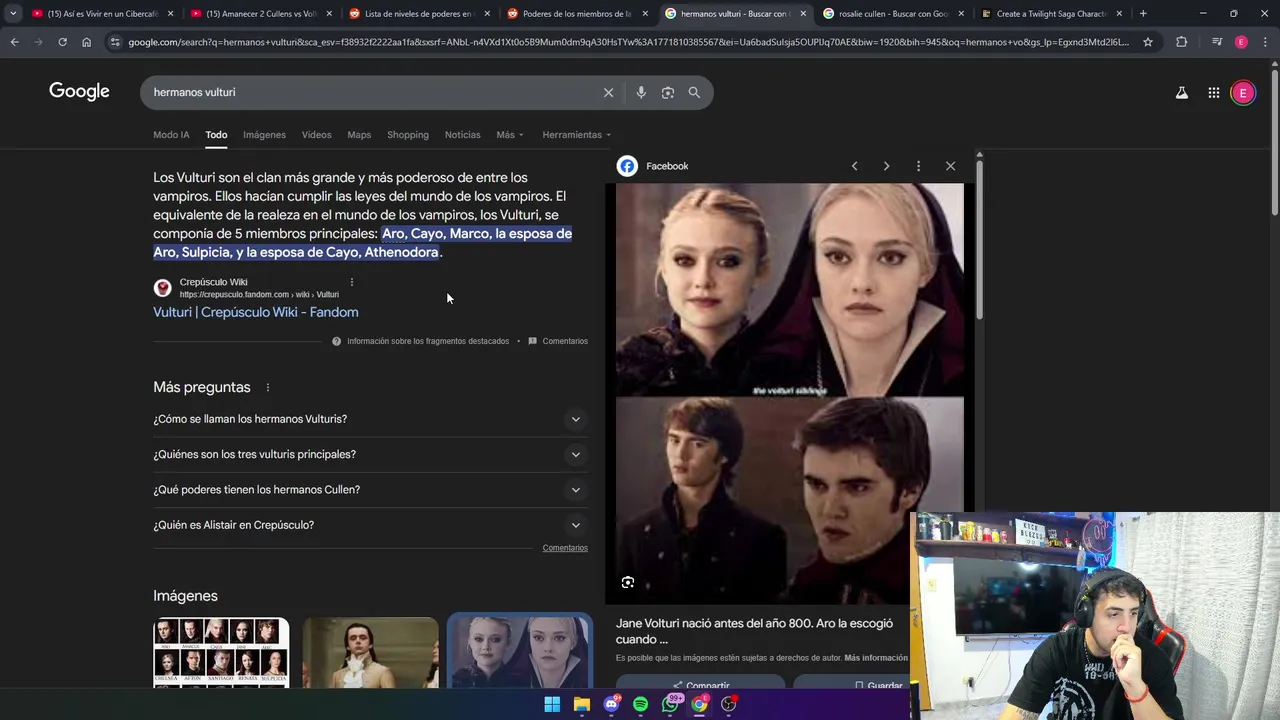Search inside the image with Lens icon
Screen dimensions: 1280x720
628,582
